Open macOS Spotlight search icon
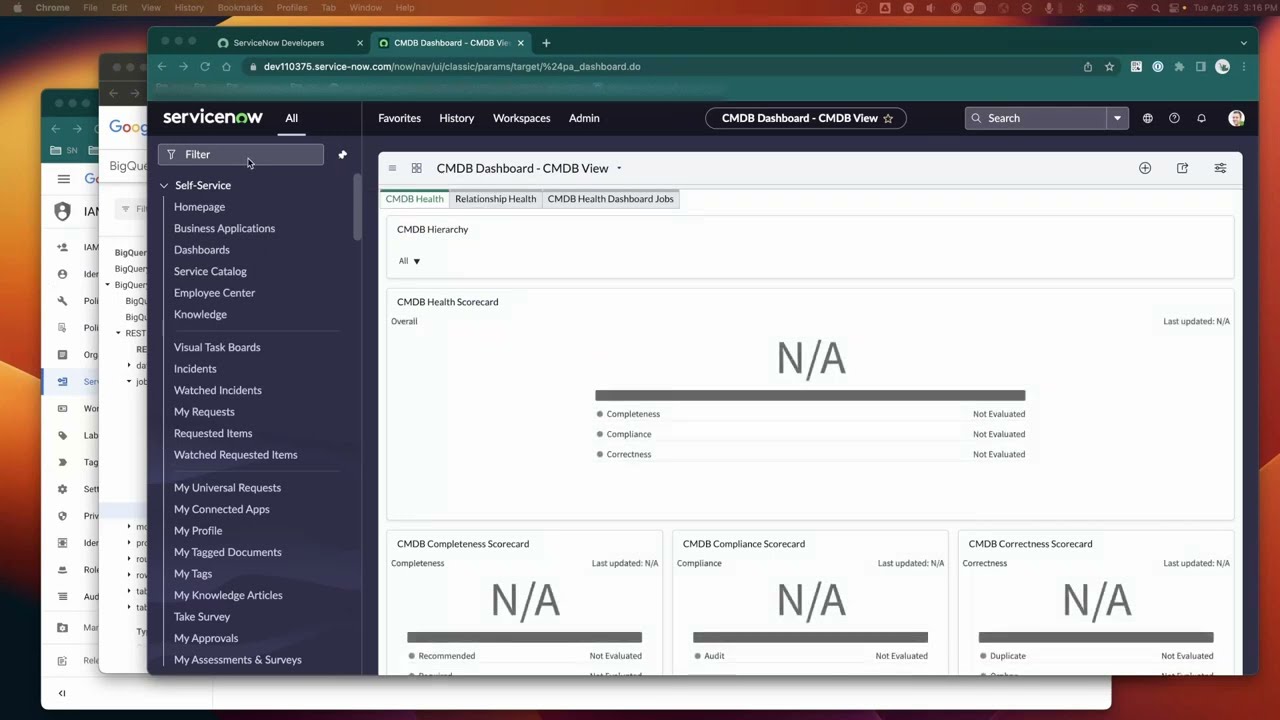This screenshot has height=720, width=1280. [1155, 8]
